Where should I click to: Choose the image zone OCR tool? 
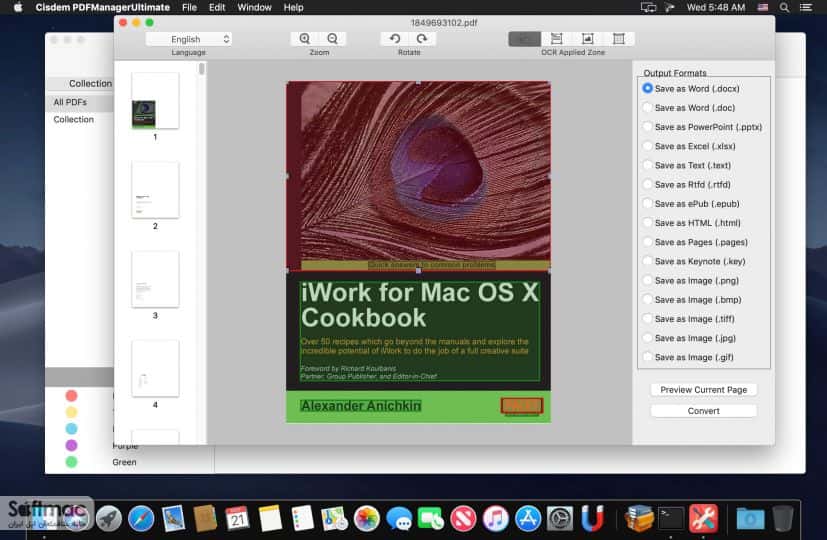[x=587, y=38]
